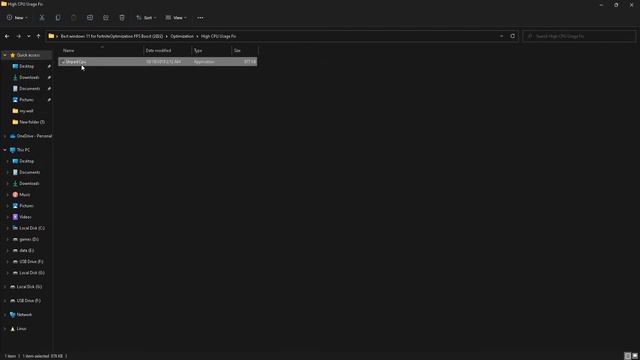This screenshot has width=640, height=360.
Task: Open Pictures under Quick access
Action: pos(27,100)
